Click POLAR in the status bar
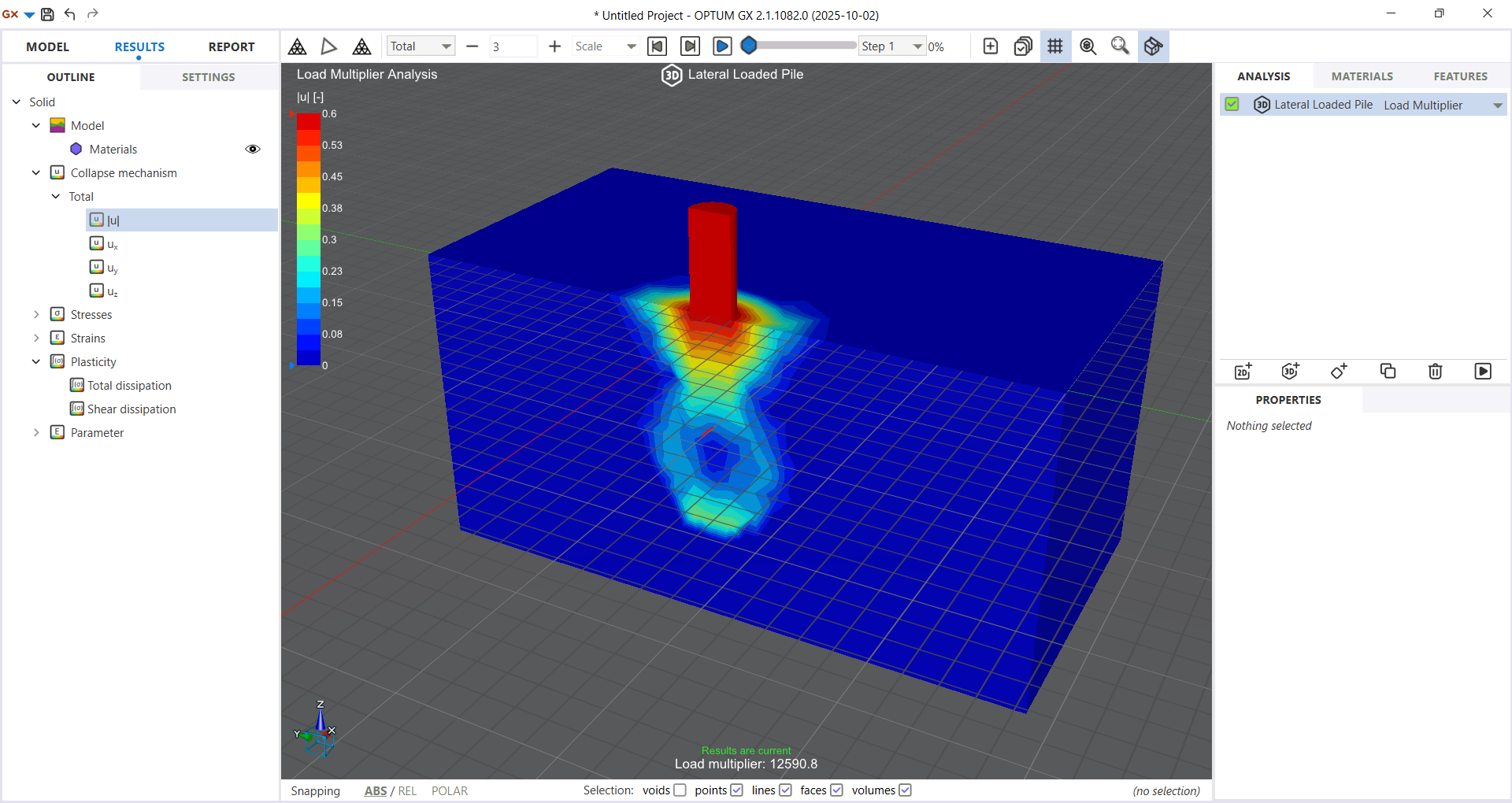Viewport: 1512px width, 803px height. point(450,790)
